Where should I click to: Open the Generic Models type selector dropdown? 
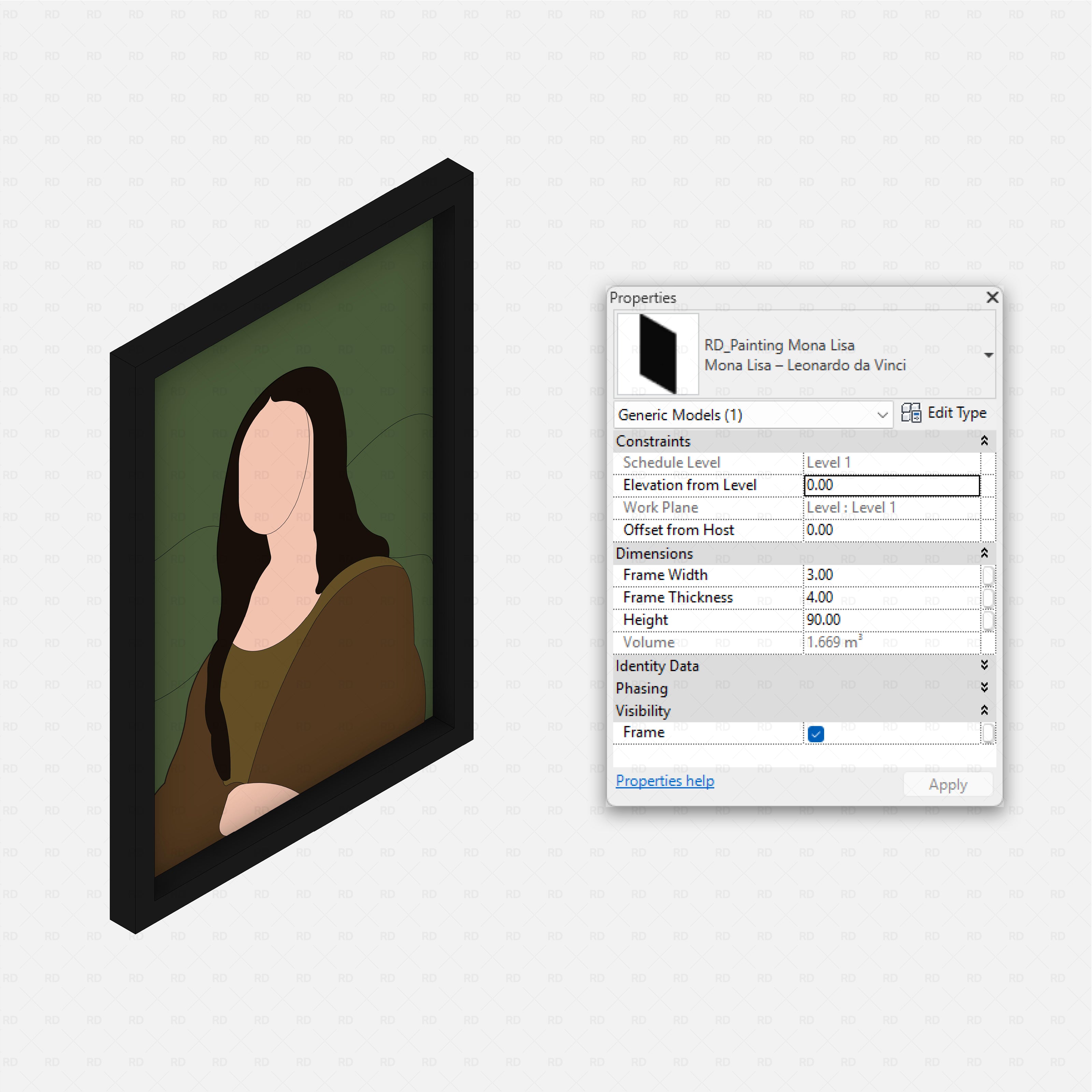pos(883,414)
